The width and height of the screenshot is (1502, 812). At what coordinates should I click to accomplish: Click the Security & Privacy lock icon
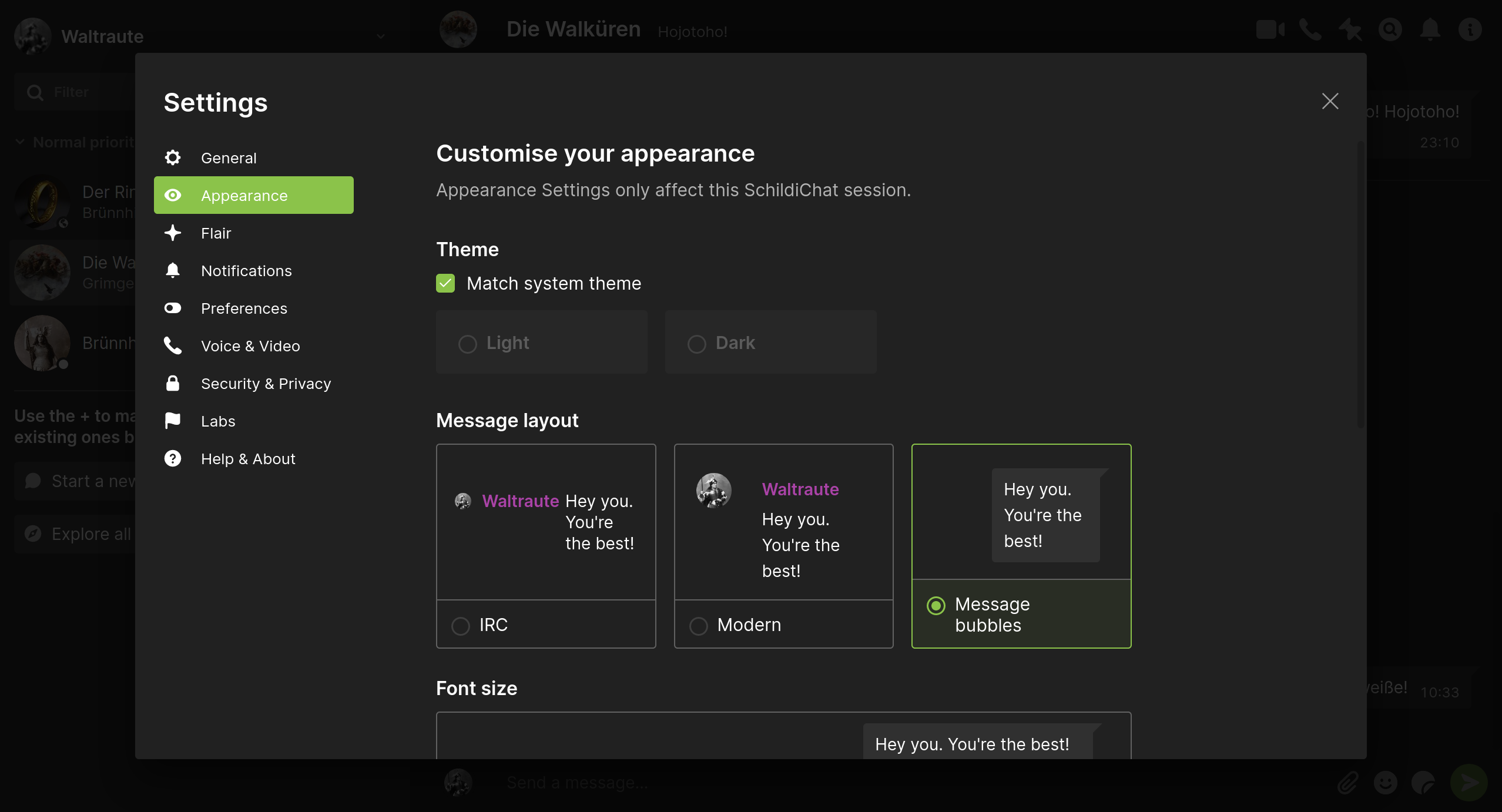tap(173, 383)
